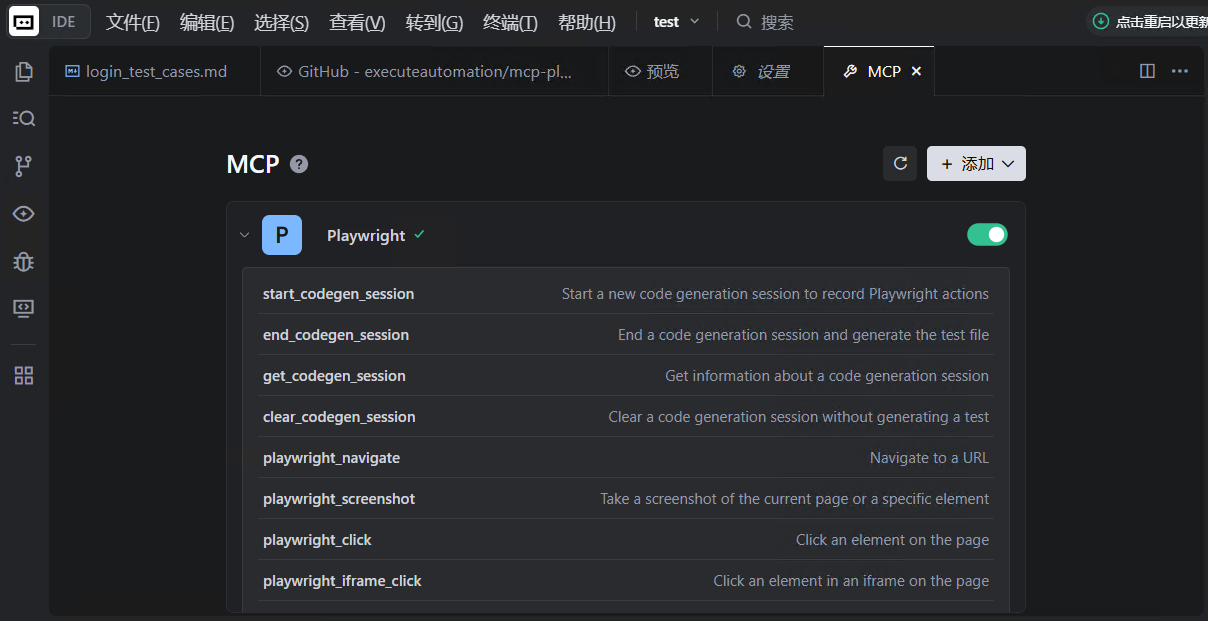Select the get_codegen_session tool row
The image size is (1208, 621).
(x=626, y=376)
